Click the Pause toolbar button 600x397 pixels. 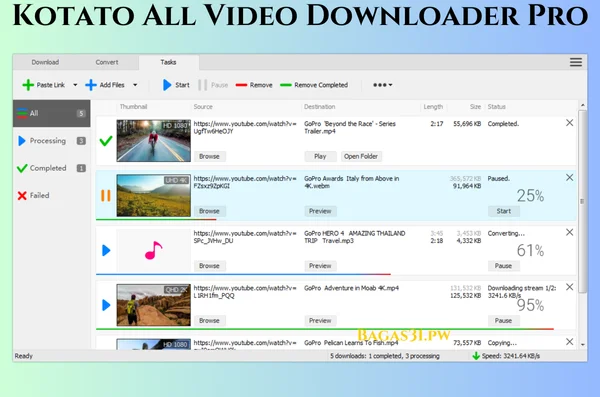tap(213, 85)
